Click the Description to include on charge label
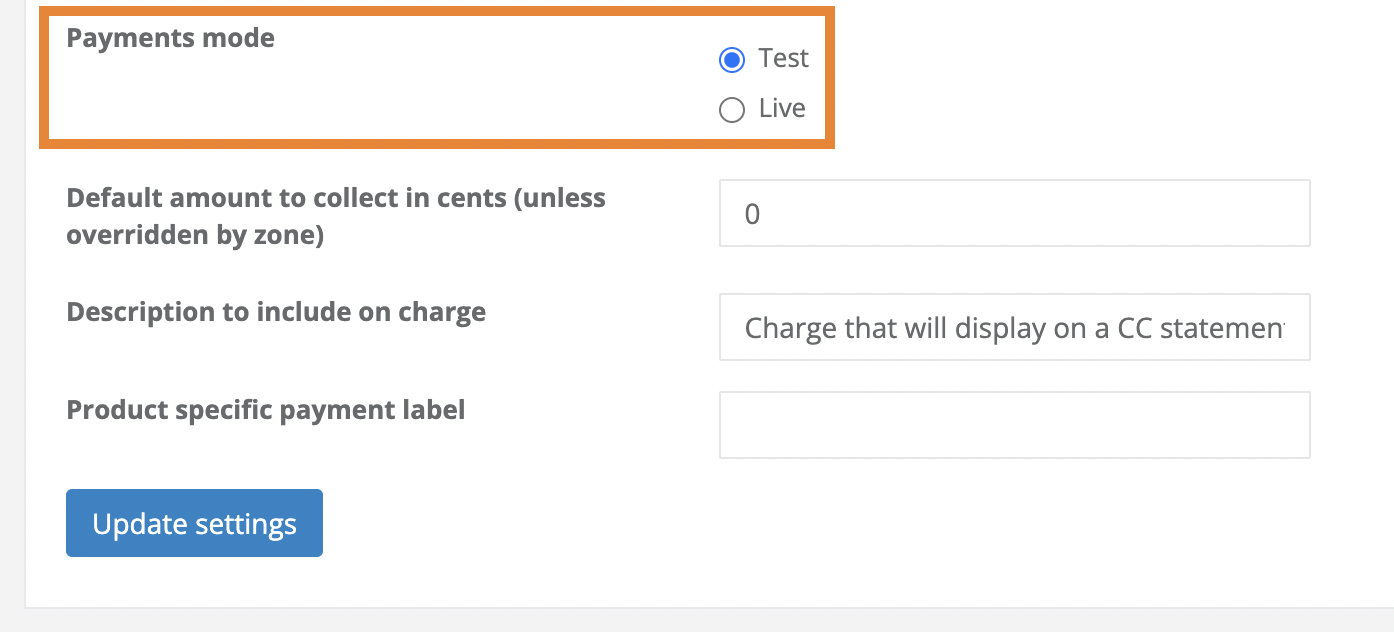 (x=275, y=311)
